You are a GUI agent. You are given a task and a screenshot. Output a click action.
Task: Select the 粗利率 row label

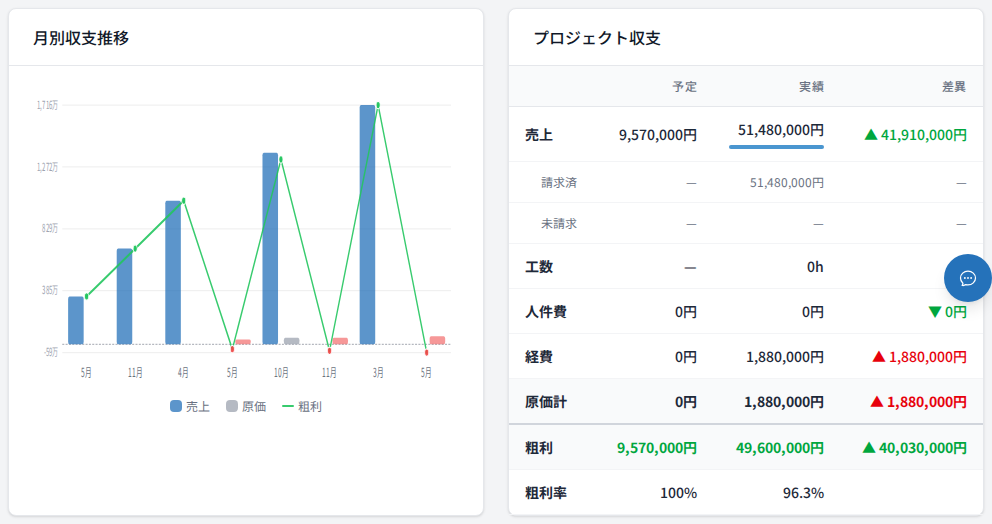point(546,493)
